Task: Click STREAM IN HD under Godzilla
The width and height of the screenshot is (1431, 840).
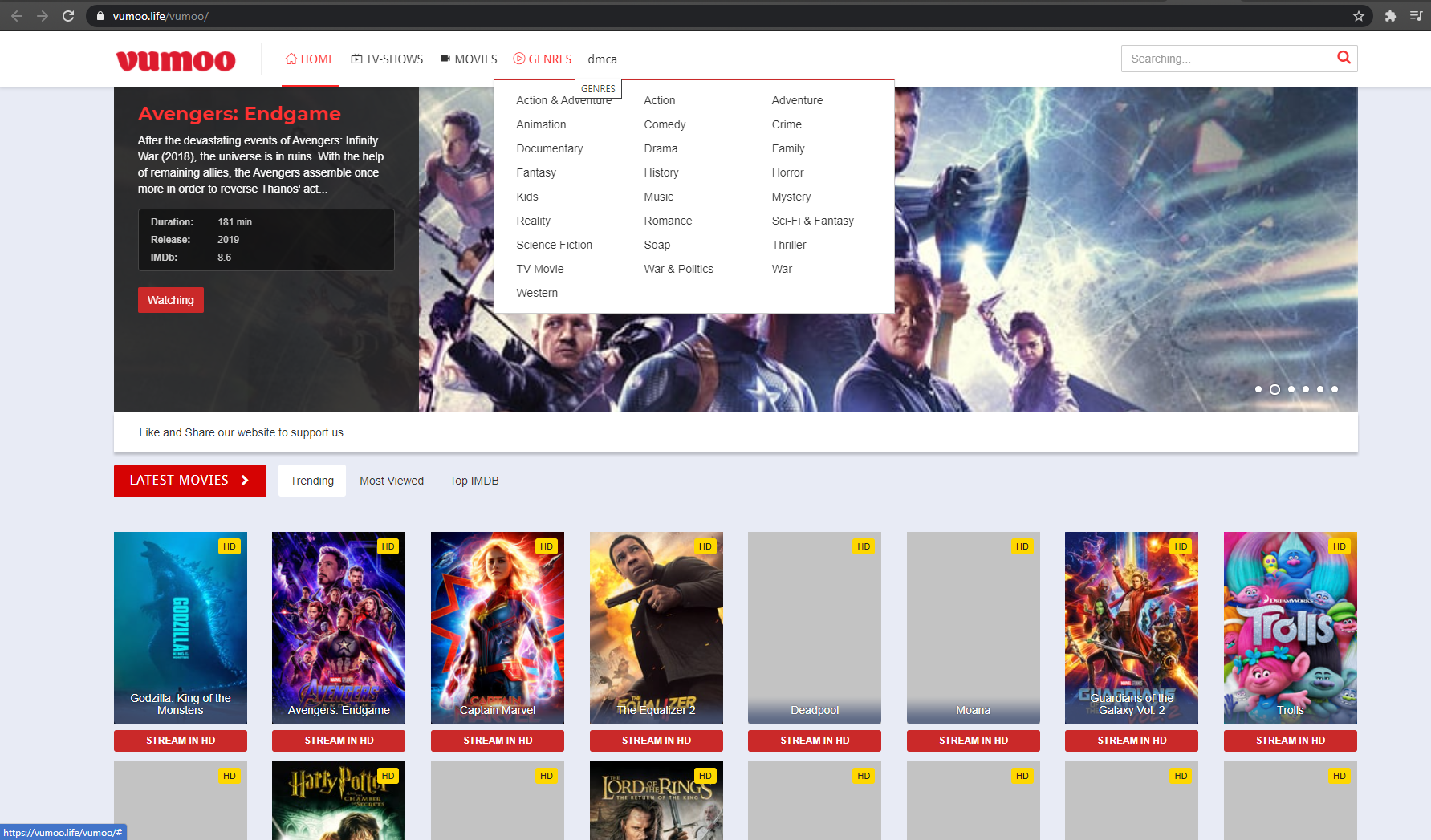Action: pyautogui.click(x=181, y=741)
